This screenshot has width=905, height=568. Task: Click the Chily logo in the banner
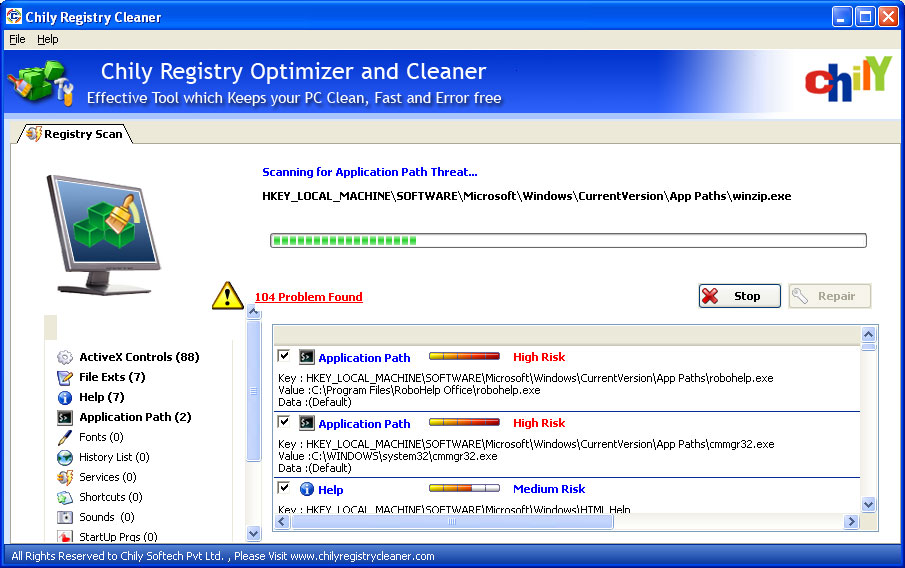[848, 80]
